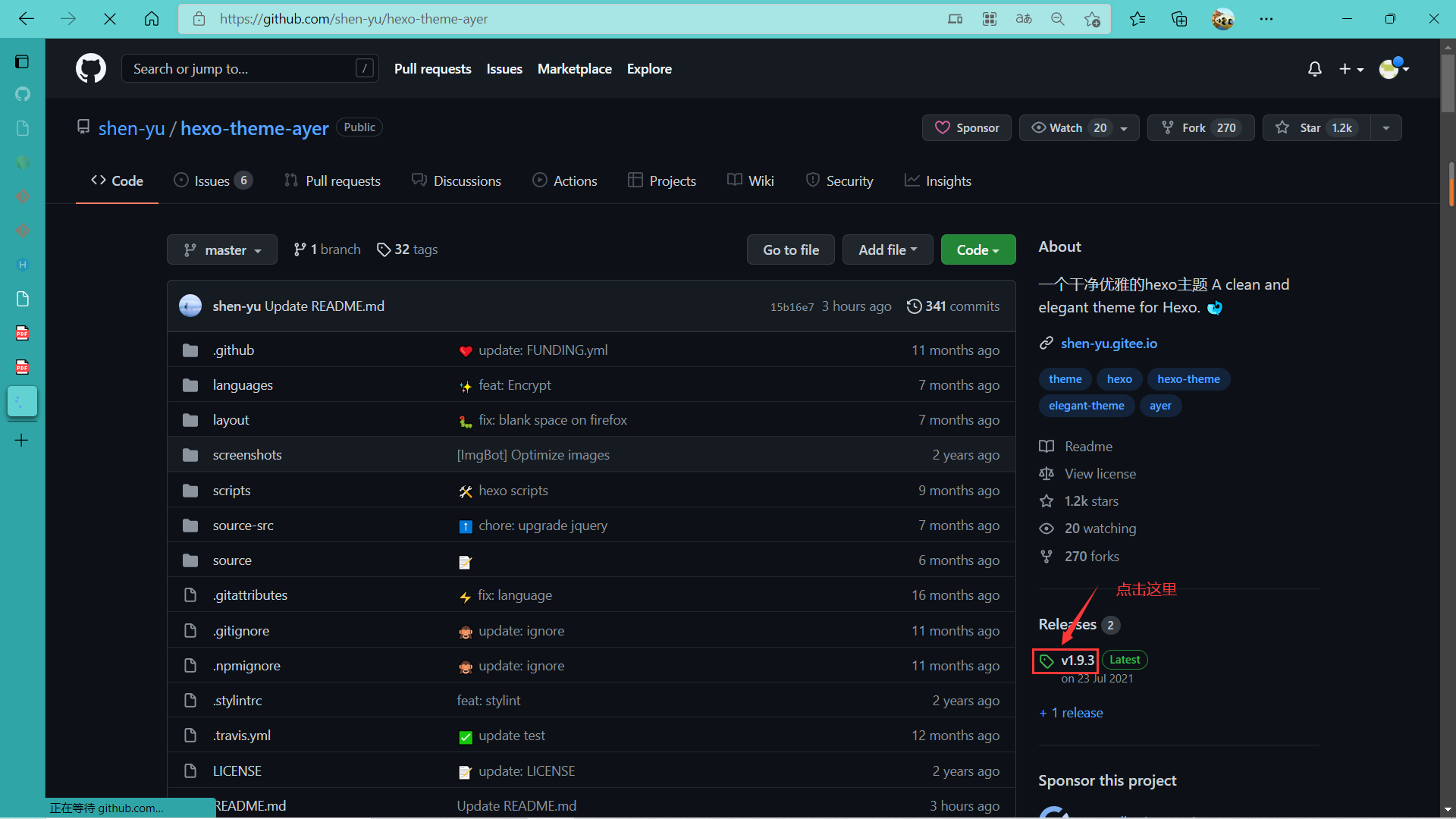
Task: Open the notifications bell
Action: 1315,69
